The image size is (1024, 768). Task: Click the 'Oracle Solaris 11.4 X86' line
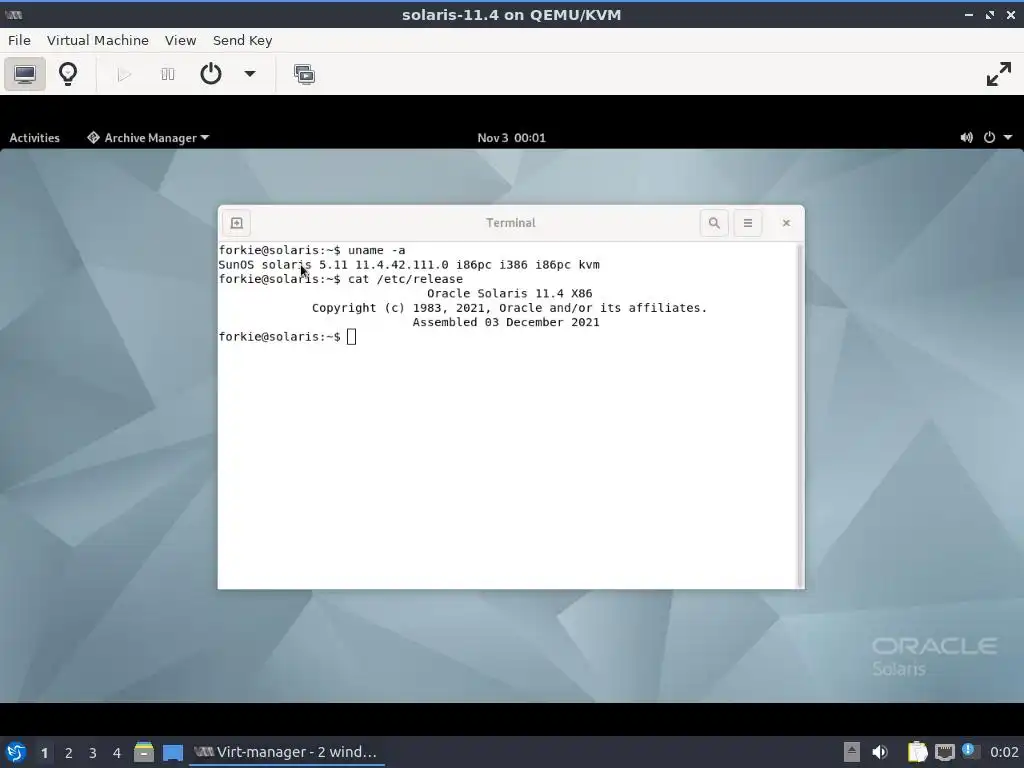(509, 293)
